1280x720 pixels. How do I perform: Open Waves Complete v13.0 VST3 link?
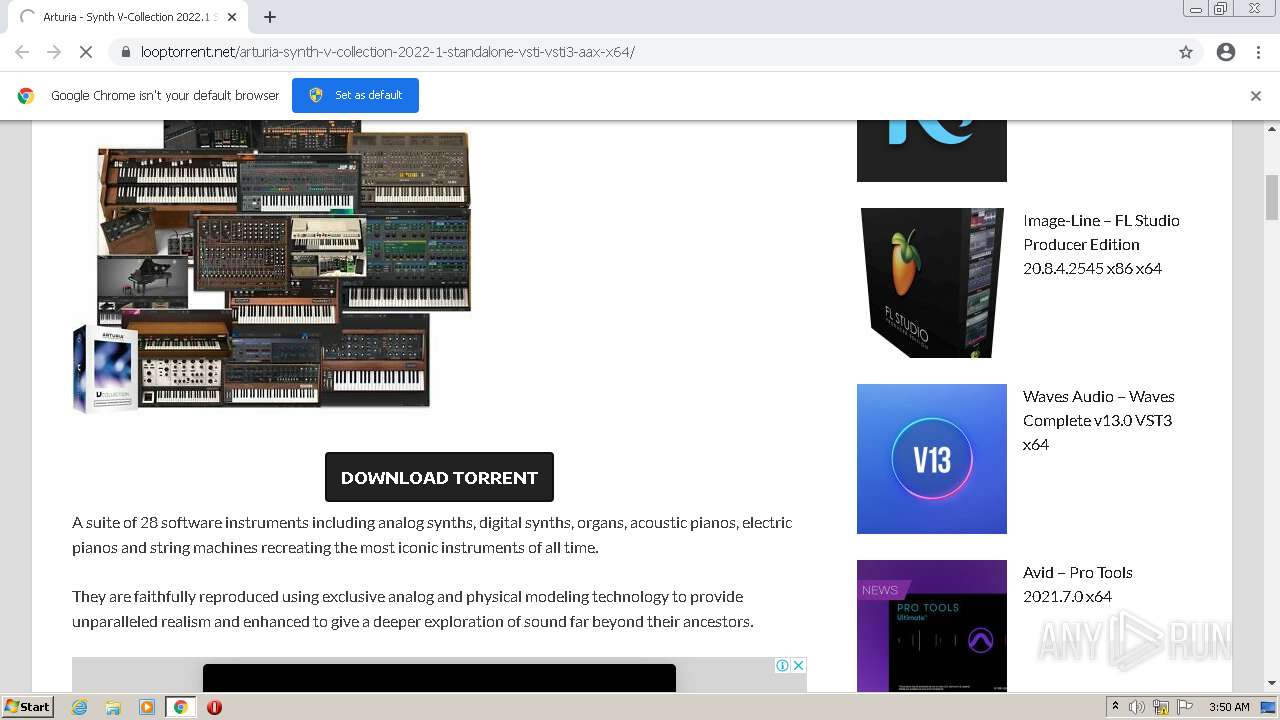(1098, 420)
